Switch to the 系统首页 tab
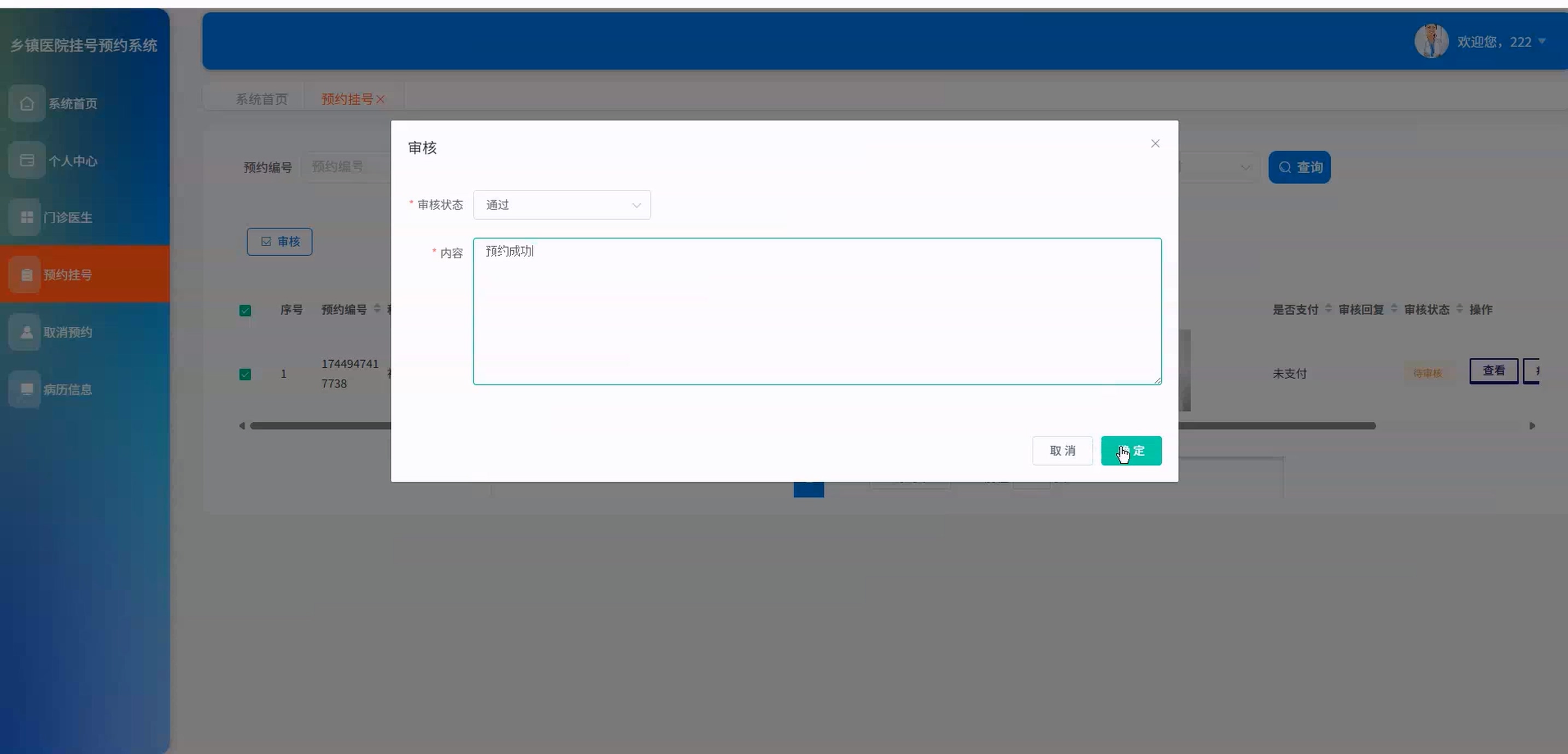The image size is (1568, 754). 262,99
